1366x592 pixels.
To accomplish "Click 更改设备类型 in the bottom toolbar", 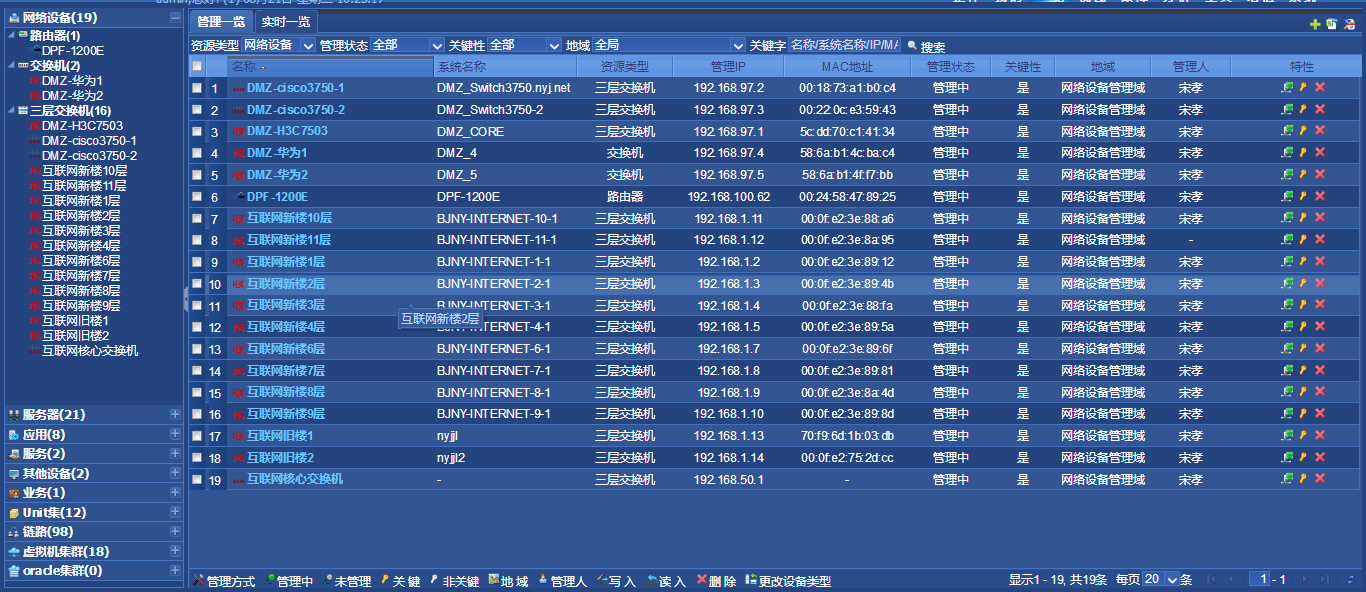I will pos(788,581).
